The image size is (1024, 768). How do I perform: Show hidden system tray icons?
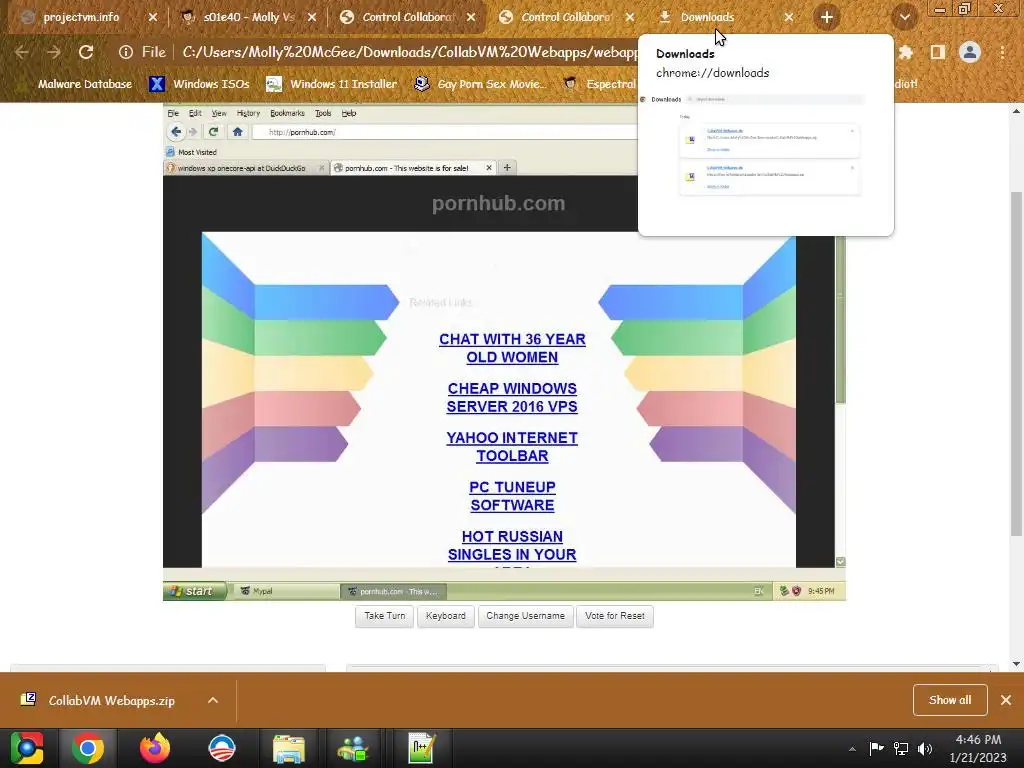852,749
